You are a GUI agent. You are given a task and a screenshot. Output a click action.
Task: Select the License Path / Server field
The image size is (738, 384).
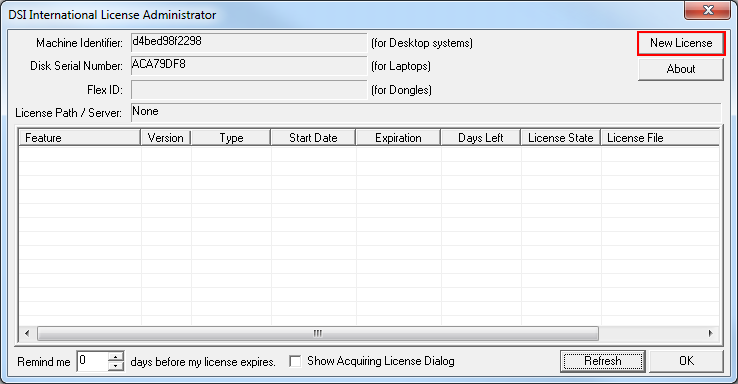pos(426,112)
